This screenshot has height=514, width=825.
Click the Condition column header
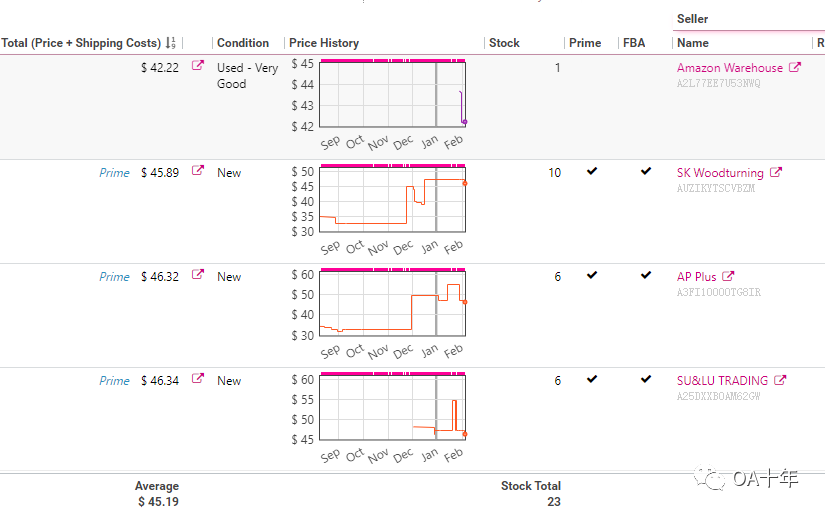pyautogui.click(x=243, y=43)
